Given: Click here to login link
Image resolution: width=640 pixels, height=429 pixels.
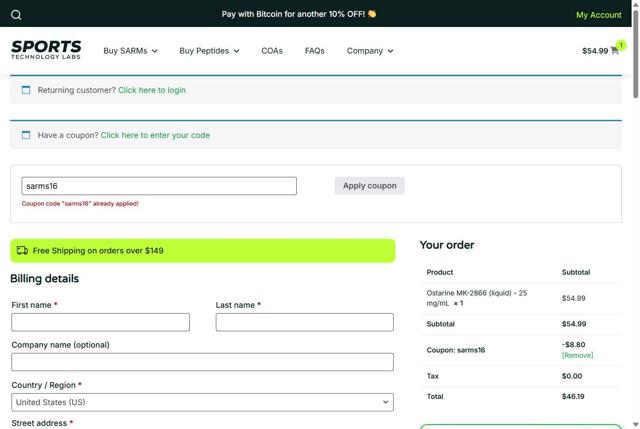Looking at the screenshot, I should [152, 90].
